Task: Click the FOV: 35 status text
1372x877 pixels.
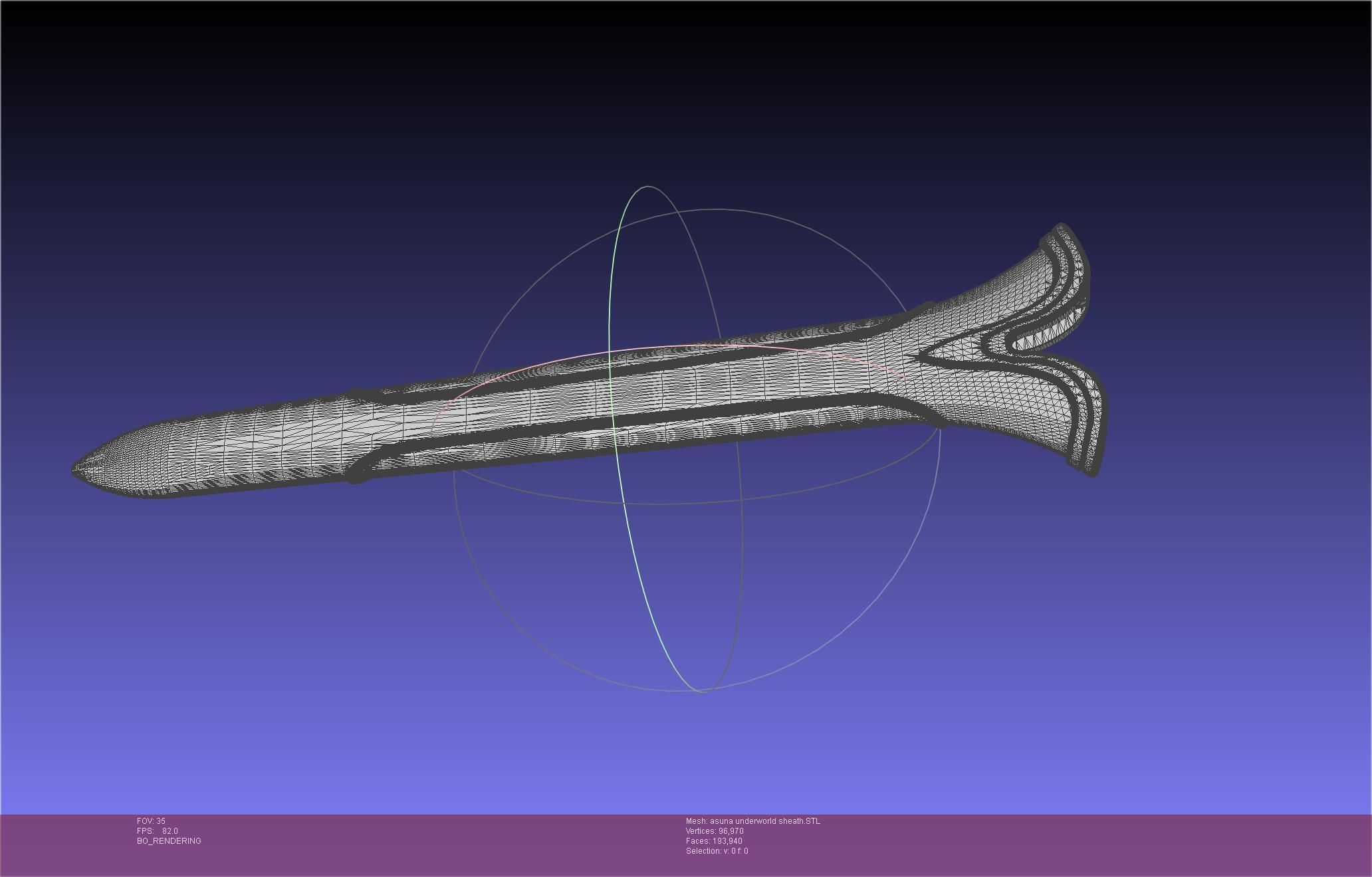Action: tap(151, 821)
